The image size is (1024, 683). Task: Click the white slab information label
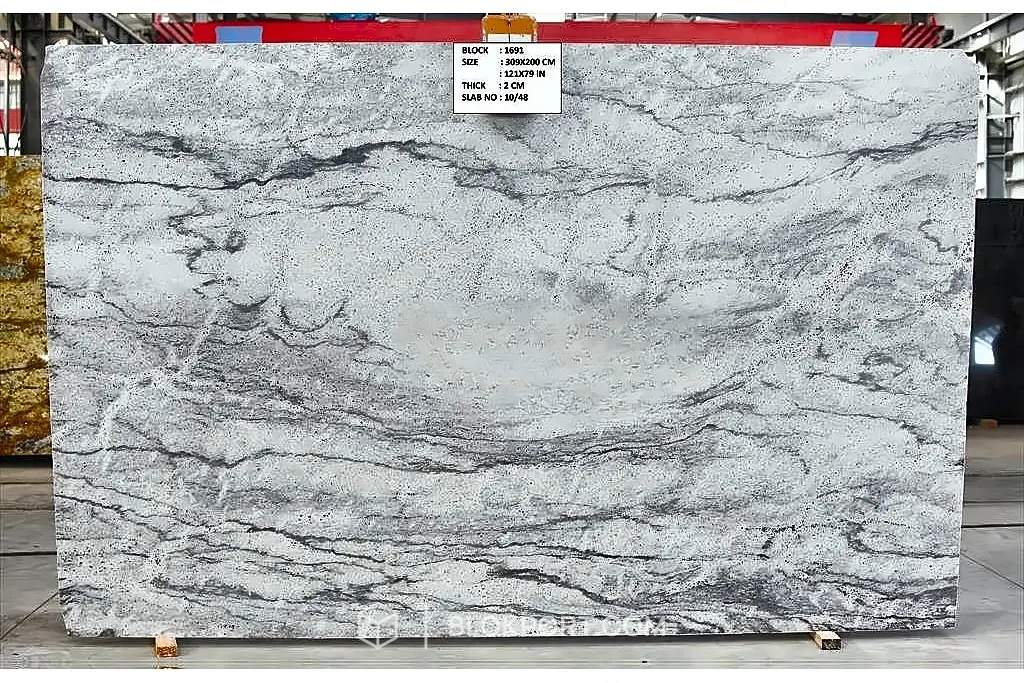[x=507, y=78]
